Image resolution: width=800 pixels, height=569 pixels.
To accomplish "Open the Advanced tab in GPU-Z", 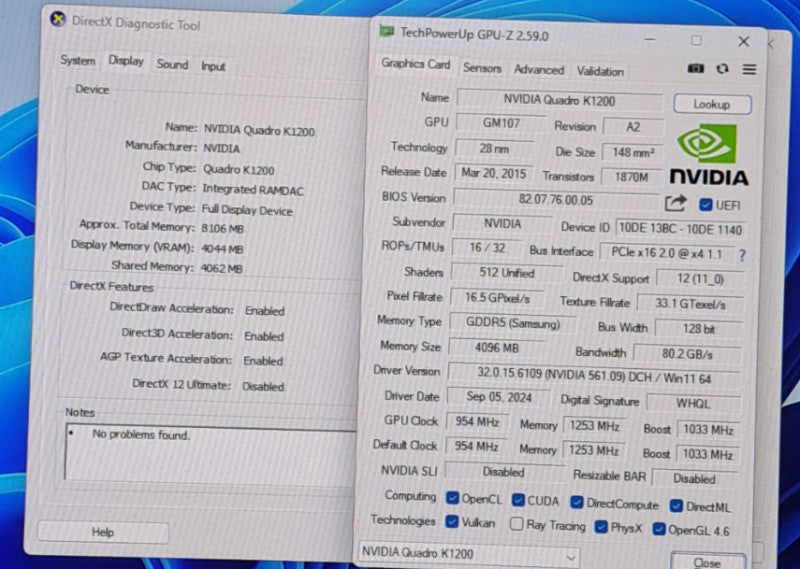I will (539, 70).
